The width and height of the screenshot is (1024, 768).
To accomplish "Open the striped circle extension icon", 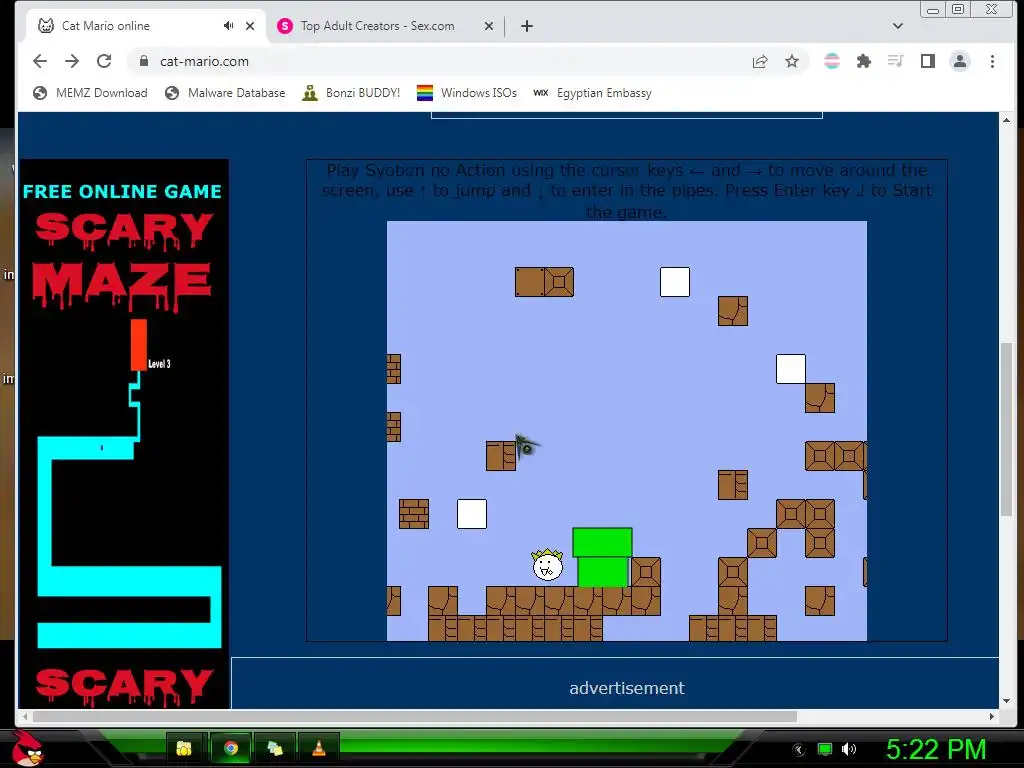I will click(x=831, y=61).
